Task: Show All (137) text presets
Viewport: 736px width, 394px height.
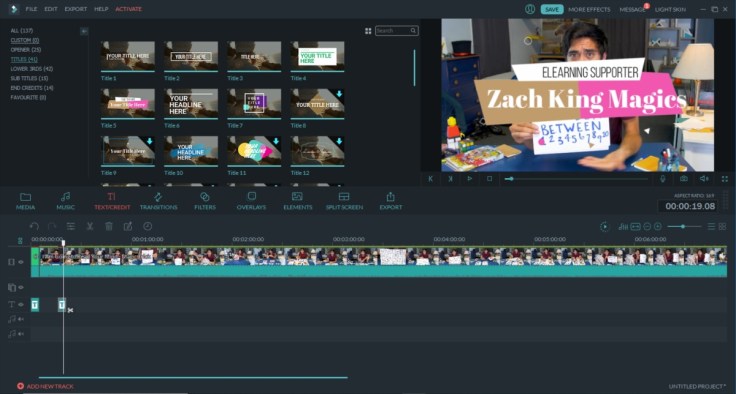Action: 22,31
